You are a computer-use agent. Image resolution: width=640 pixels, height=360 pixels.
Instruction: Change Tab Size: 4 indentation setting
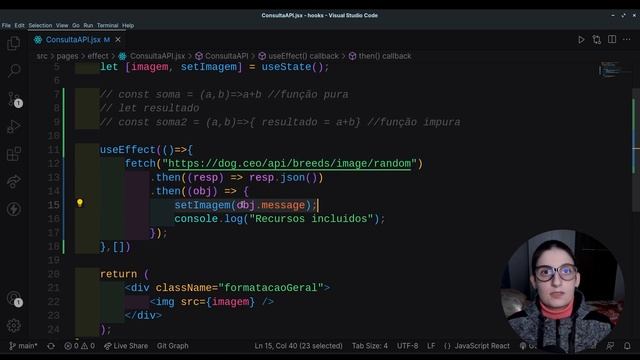tap(370, 346)
